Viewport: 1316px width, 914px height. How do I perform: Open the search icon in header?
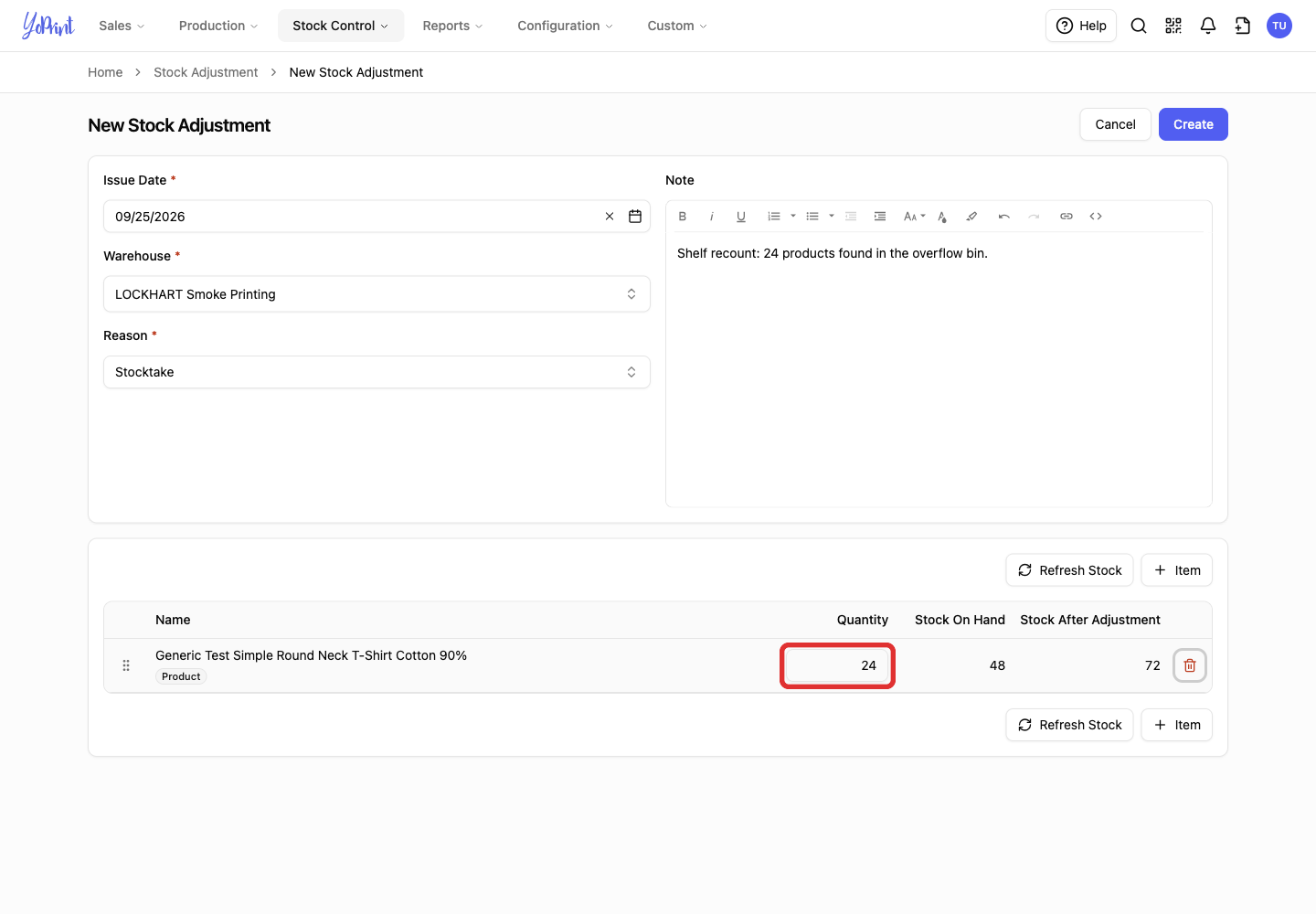tap(1139, 26)
